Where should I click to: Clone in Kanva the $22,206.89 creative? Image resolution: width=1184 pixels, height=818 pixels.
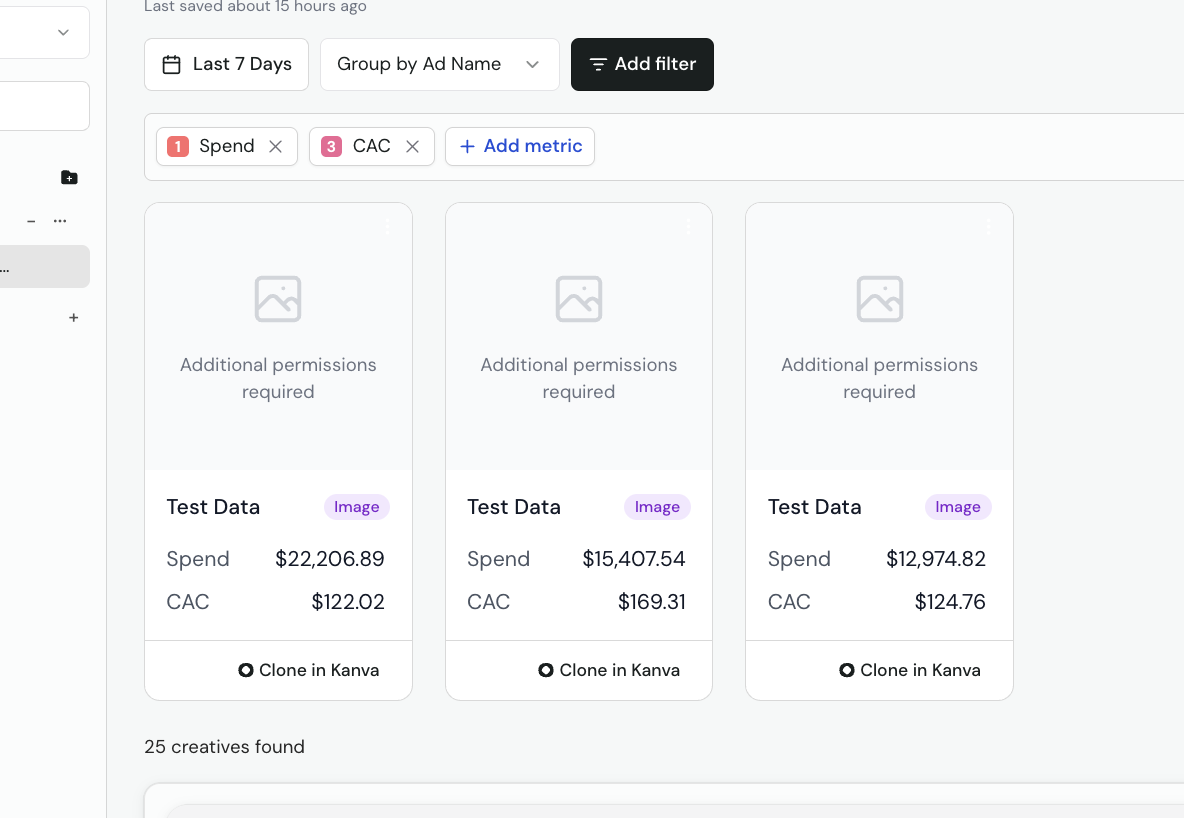pos(309,671)
